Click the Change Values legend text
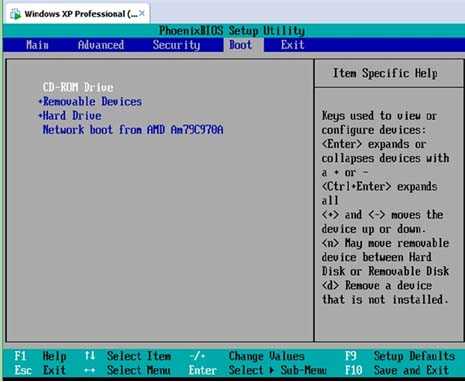The height and width of the screenshot is (382, 465). click(266, 356)
